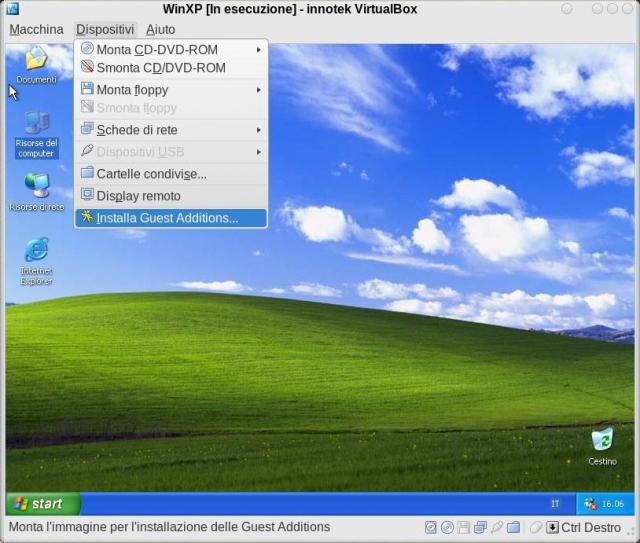Select Internet Explorer desktop icon
Screen dimensions: 640x543
pos(36,261)
